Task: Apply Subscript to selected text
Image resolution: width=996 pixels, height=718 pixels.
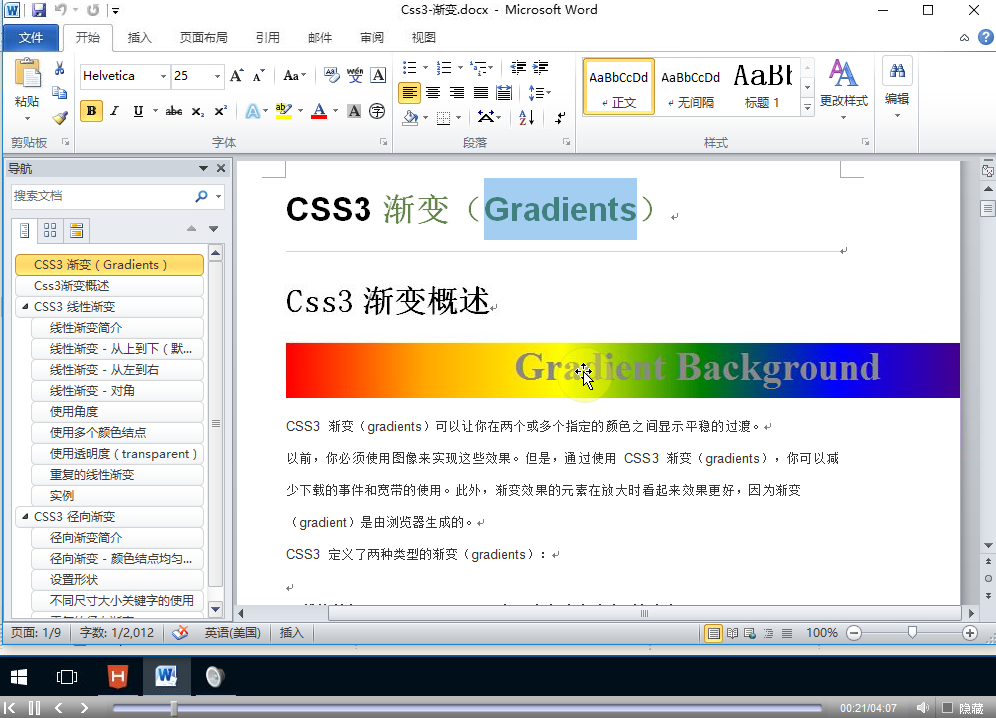Action: [197, 112]
